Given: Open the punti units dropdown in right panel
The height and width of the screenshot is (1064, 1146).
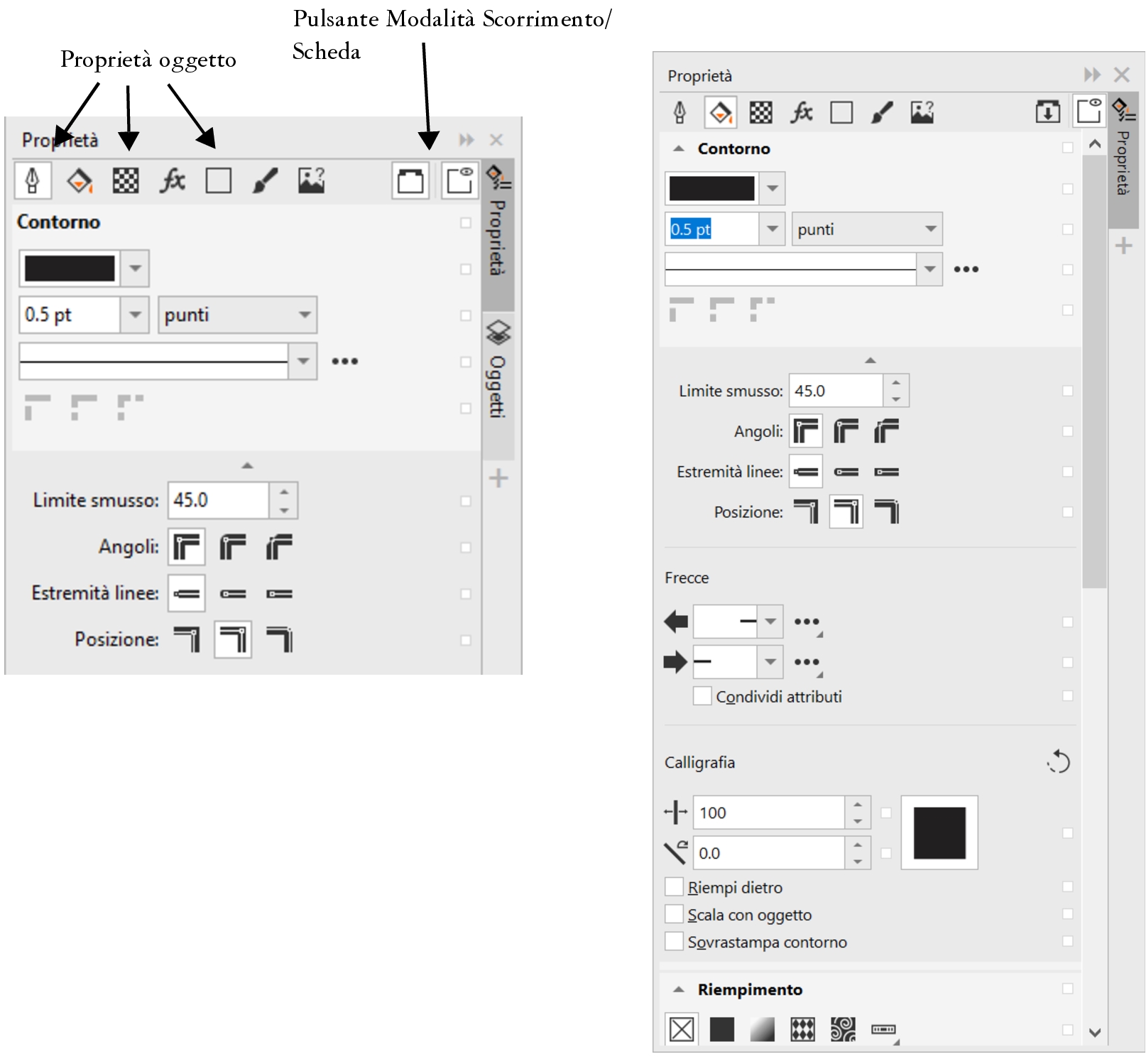Looking at the screenshot, I should (866, 229).
